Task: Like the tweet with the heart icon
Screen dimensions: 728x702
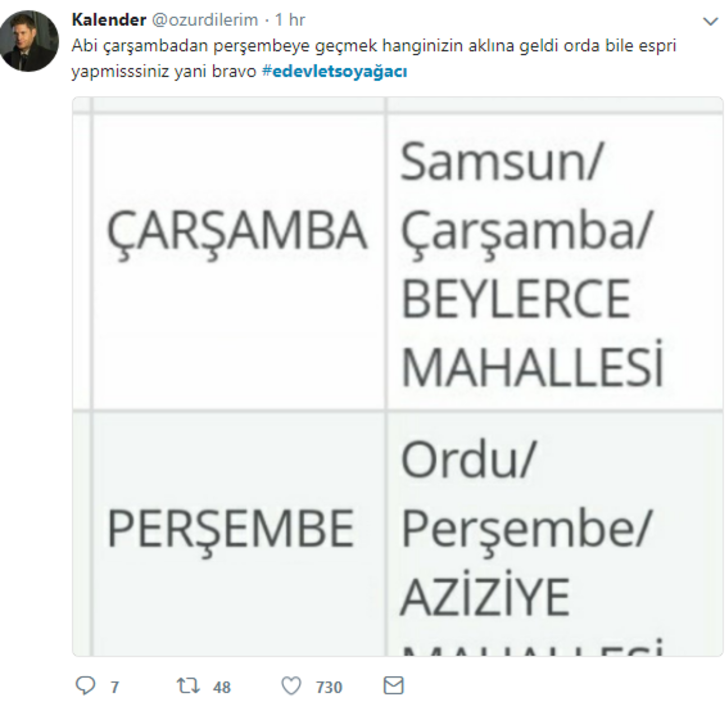Action: pyautogui.click(x=291, y=686)
